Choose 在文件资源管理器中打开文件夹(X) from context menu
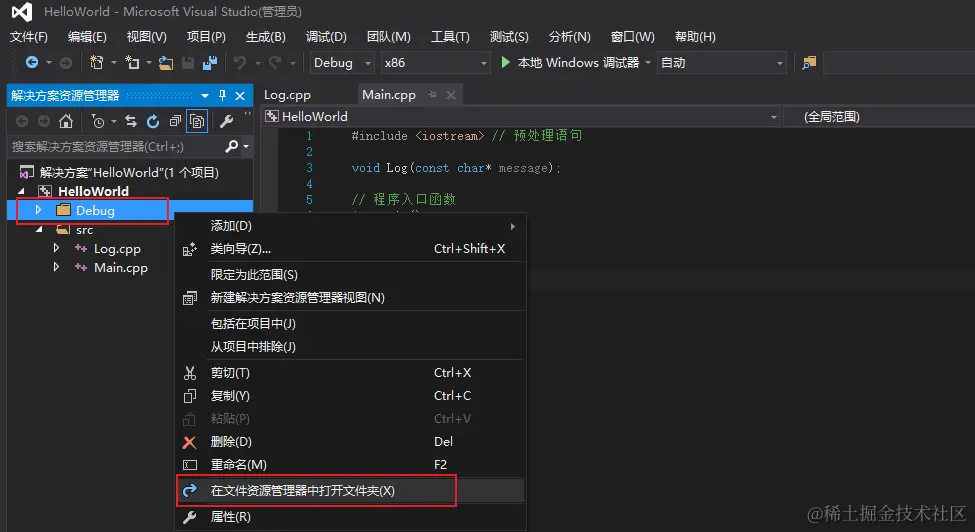The width and height of the screenshot is (975, 532). click(x=351, y=490)
